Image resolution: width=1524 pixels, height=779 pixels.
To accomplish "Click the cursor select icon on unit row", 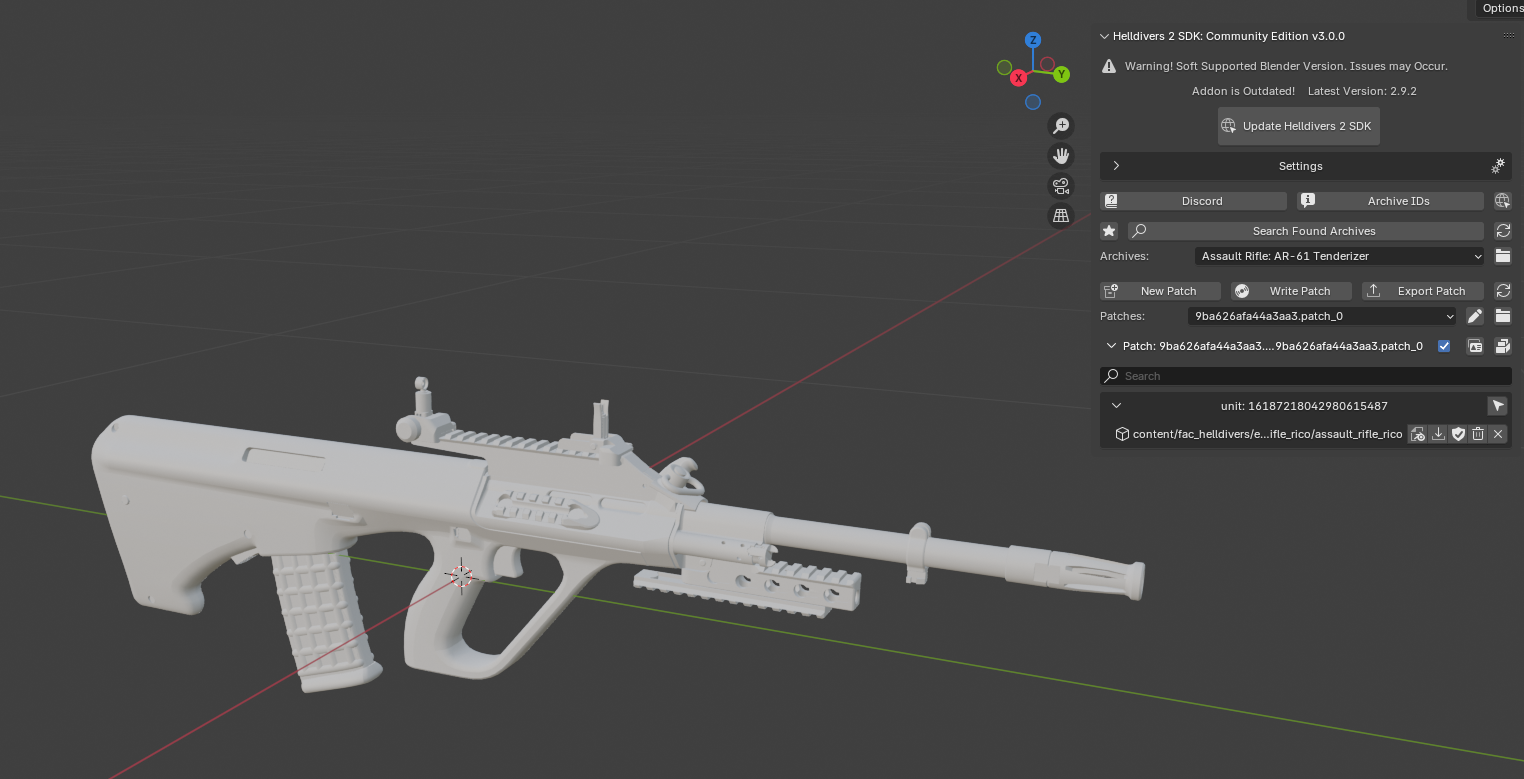I will click(x=1497, y=406).
